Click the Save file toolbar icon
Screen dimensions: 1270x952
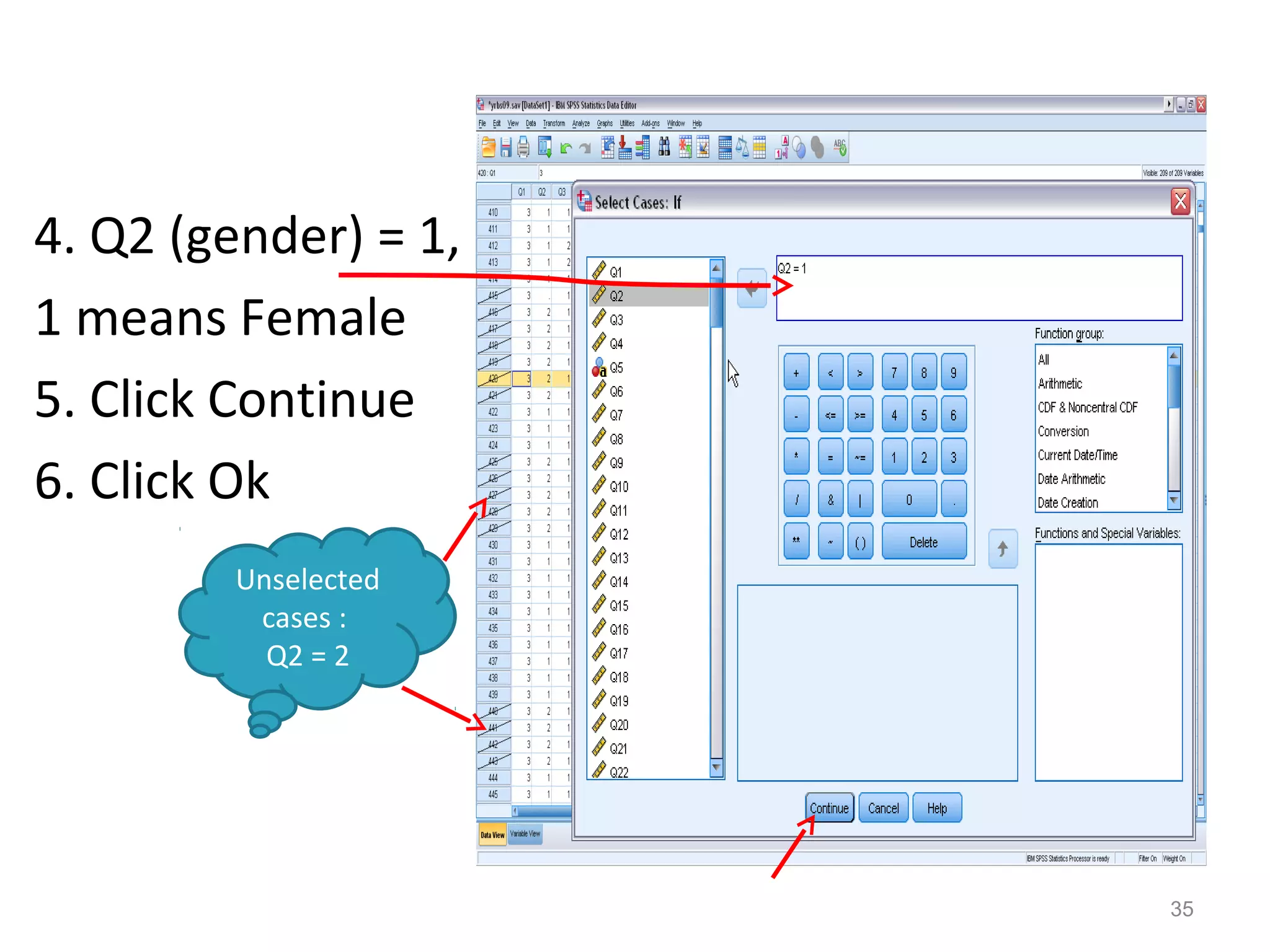coord(506,147)
